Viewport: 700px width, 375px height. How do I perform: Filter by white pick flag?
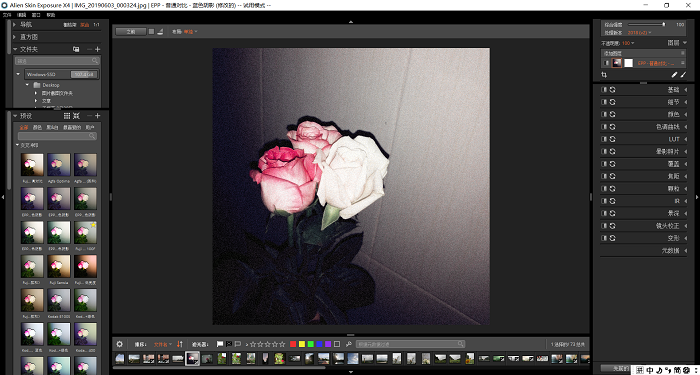pos(220,344)
